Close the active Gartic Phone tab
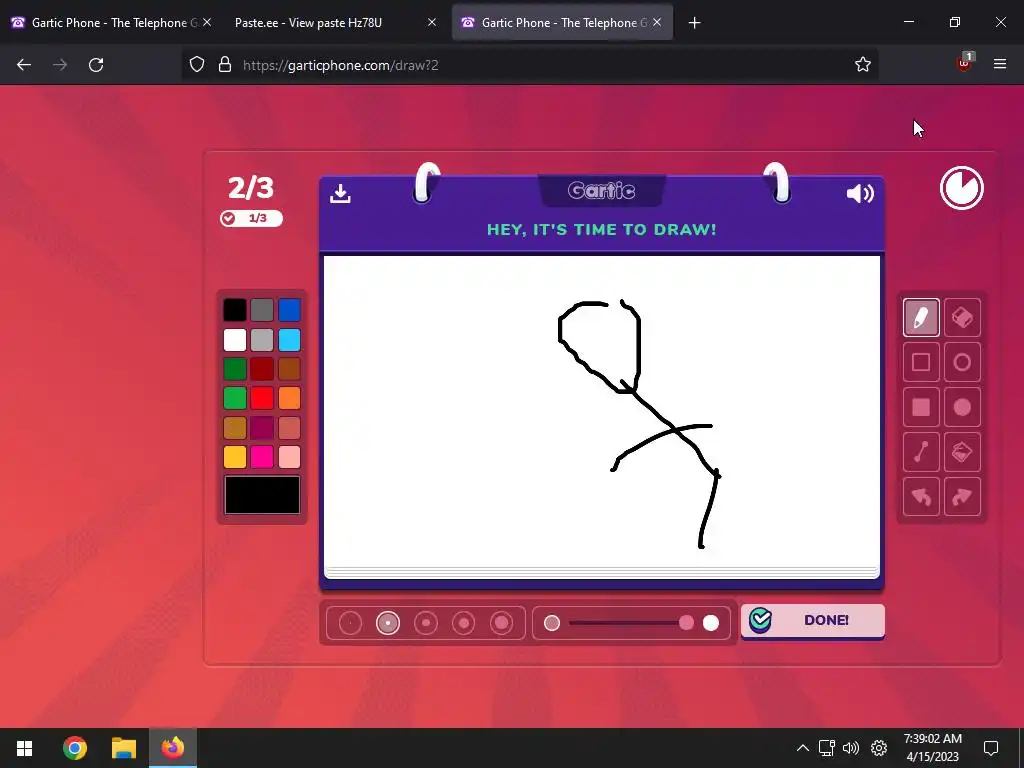The height and width of the screenshot is (768, 1024). [657, 22]
